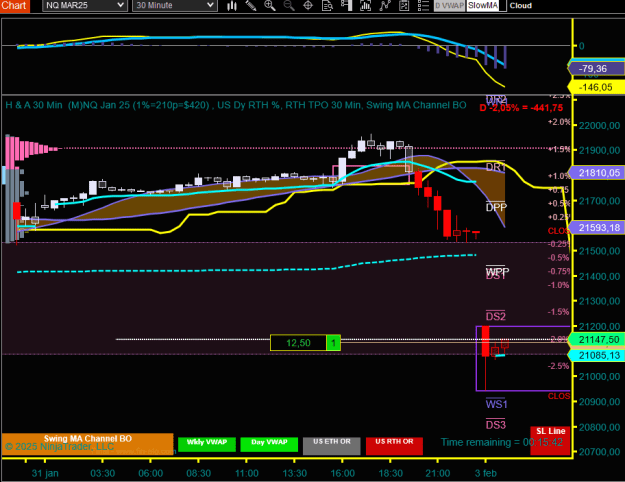Toggle the Swing MA Channel BO button
The height and width of the screenshot is (482, 625).
pos(88,444)
